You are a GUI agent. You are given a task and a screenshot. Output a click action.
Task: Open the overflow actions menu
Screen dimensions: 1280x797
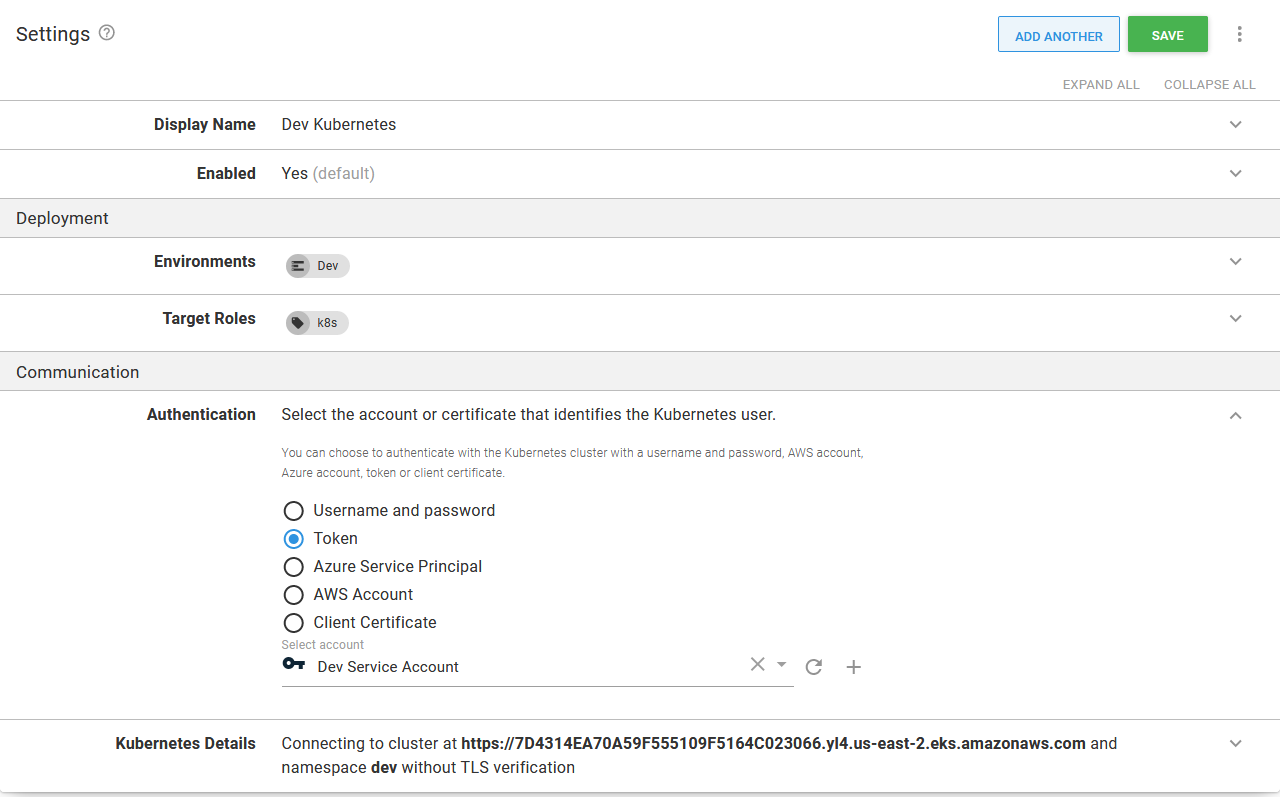[x=1239, y=33]
